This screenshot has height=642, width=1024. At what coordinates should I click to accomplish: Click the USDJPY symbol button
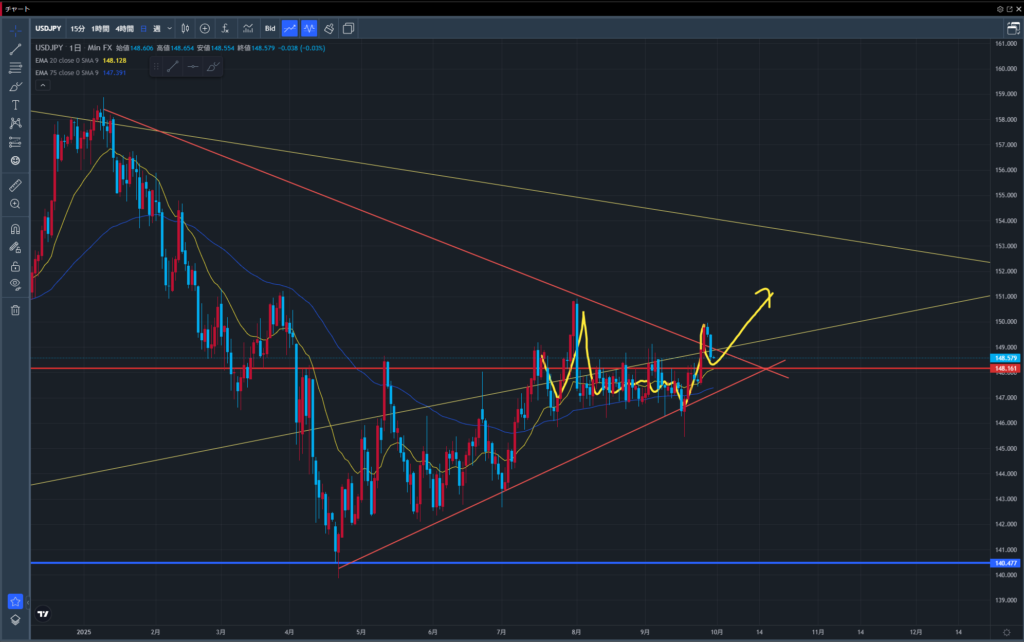coord(50,29)
